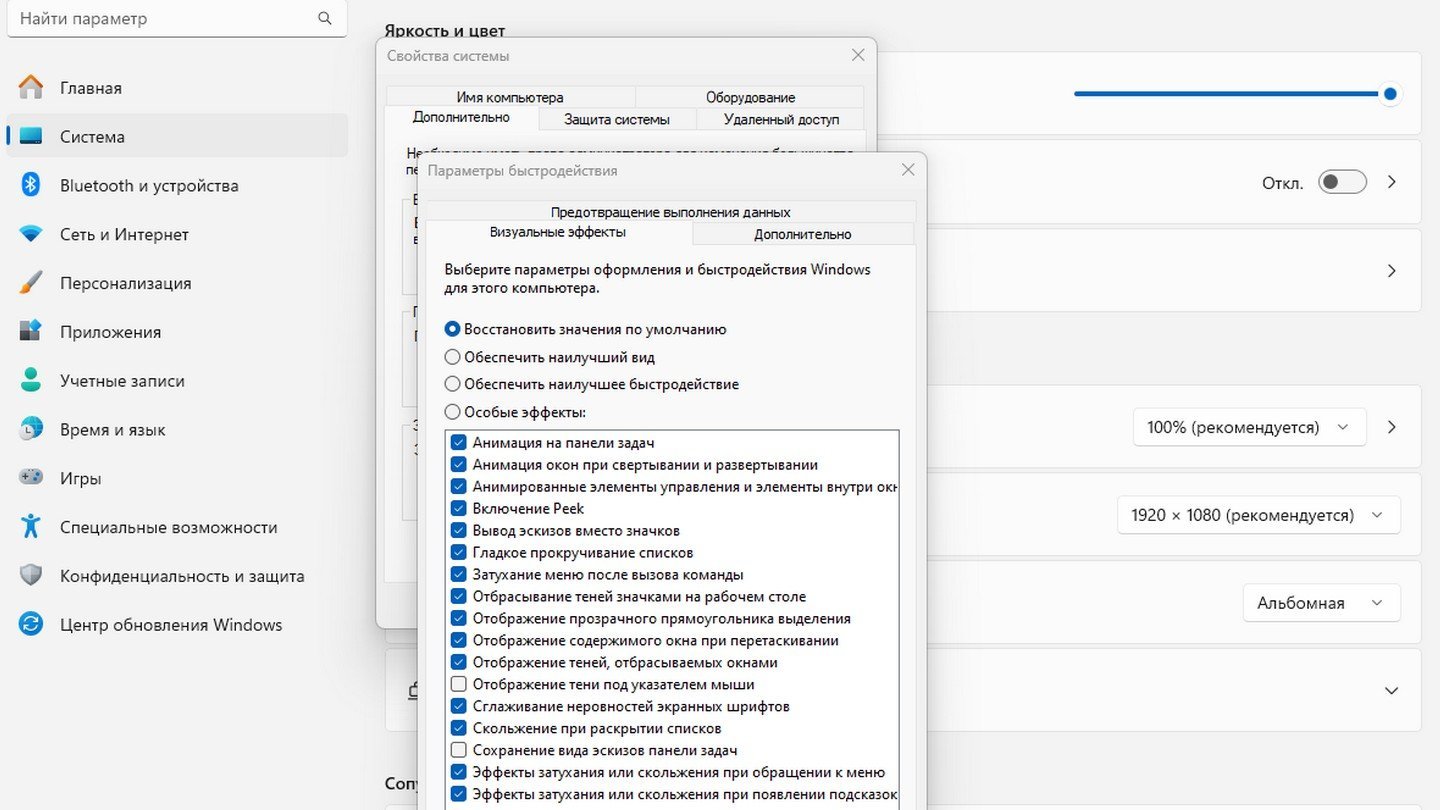This screenshot has width=1440, height=810.
Task: Open the Игры gamepad icon
Action: (x=31, y=478)
